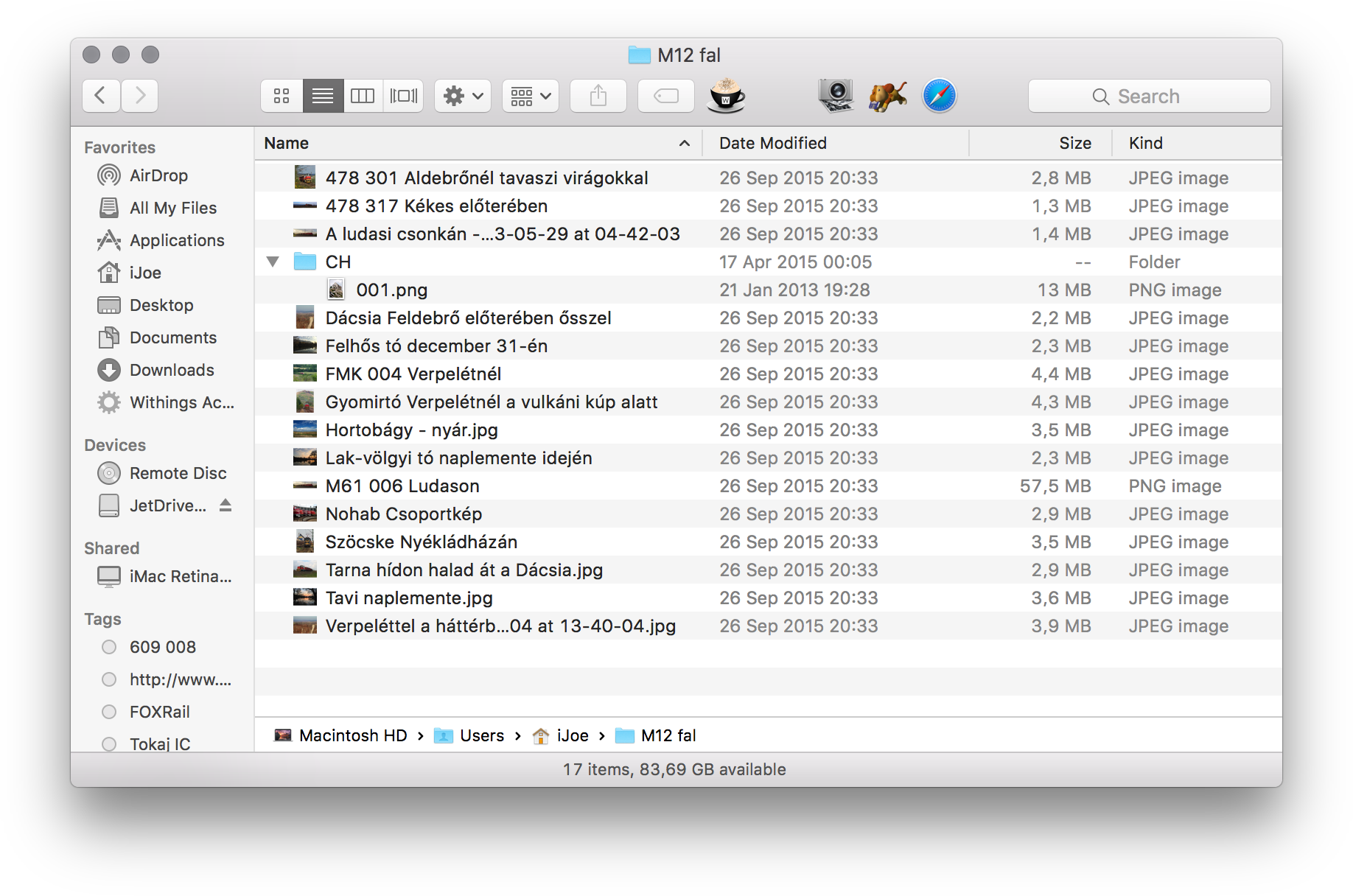The image size is (1353, 896).
Task: Click the Back navigation button
Action: (x=101, y=96)
